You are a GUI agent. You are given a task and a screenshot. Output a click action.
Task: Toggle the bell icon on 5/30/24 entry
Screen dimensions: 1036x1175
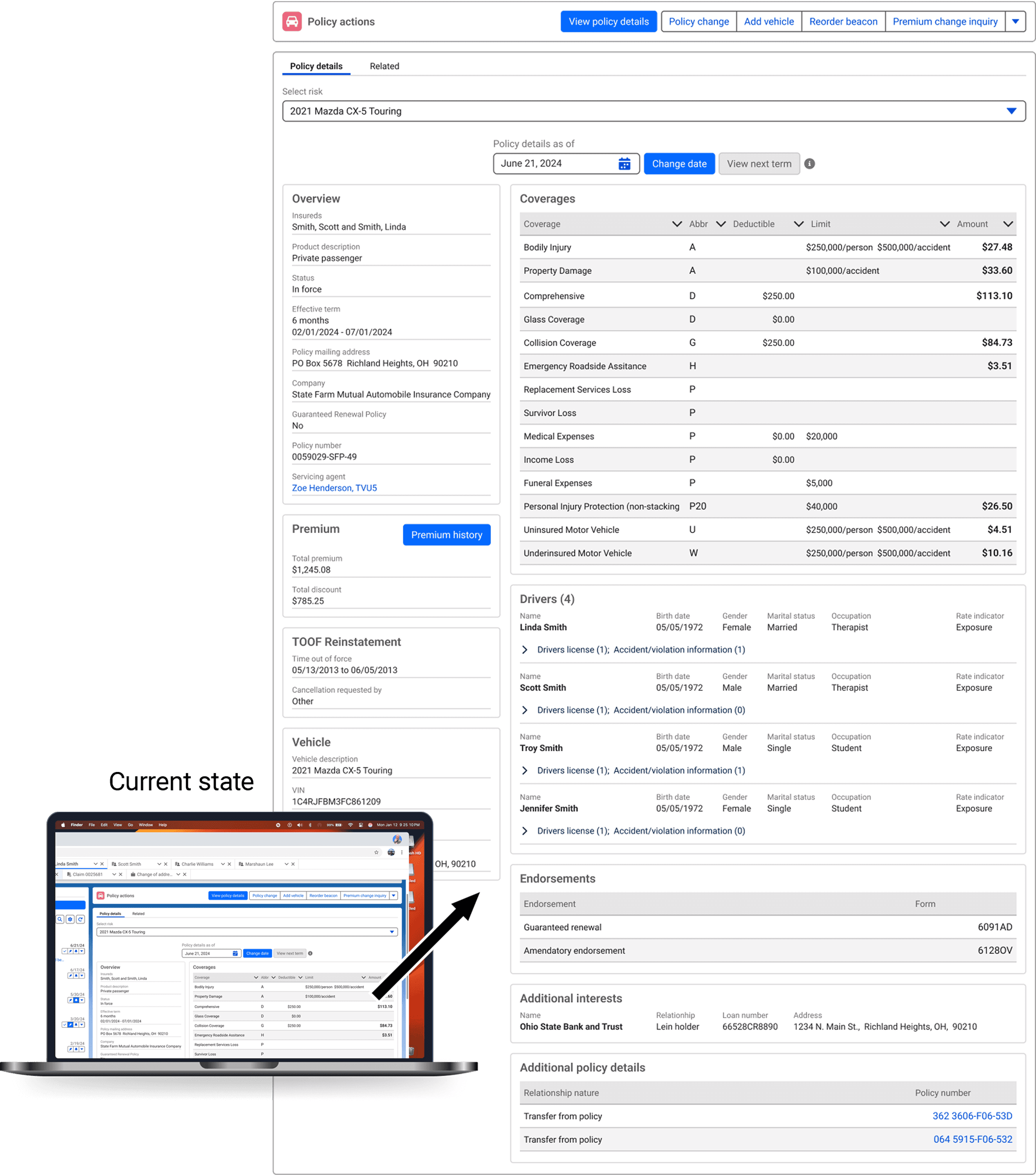tap(76, 1000)
